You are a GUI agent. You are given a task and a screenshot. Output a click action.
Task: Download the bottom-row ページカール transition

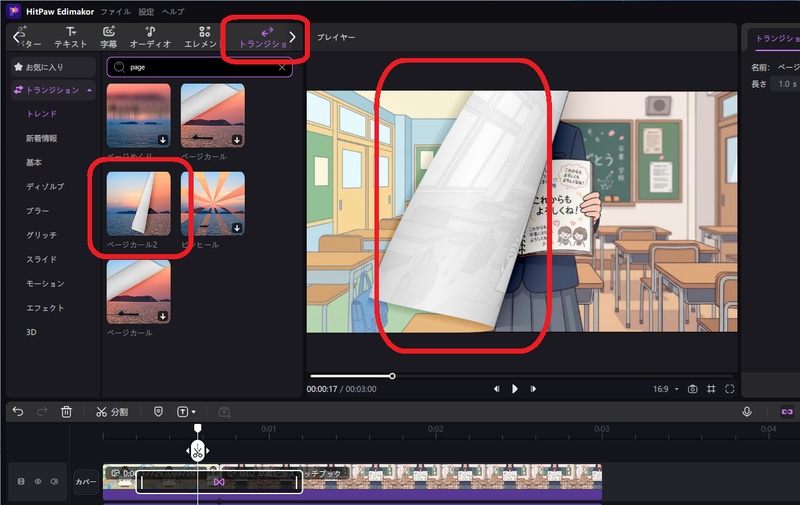tap(163, 316)
